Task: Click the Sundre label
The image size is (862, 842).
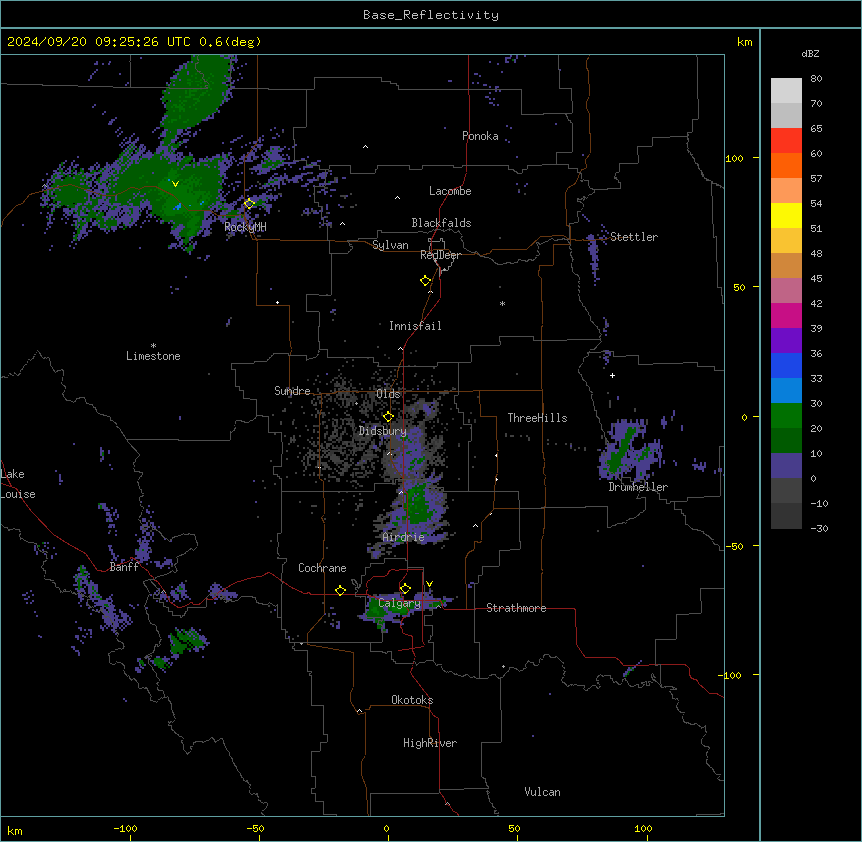Action: pos(292,391)
